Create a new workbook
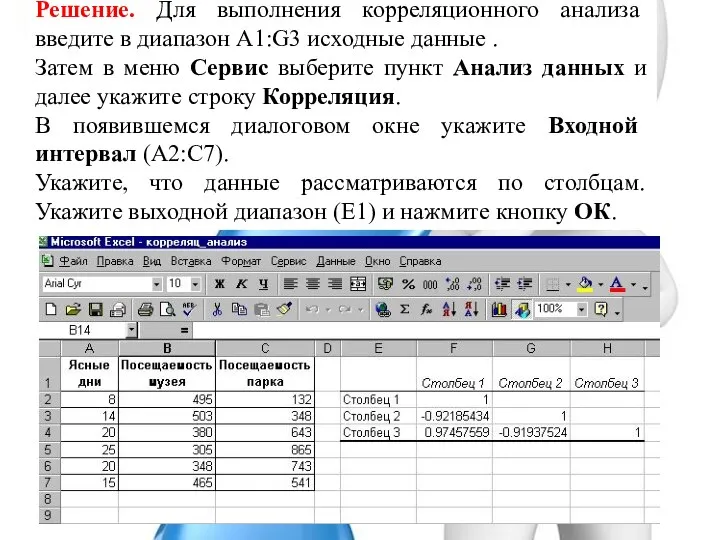Viewport: 720px width, 540px height. [x=51, y=309]
